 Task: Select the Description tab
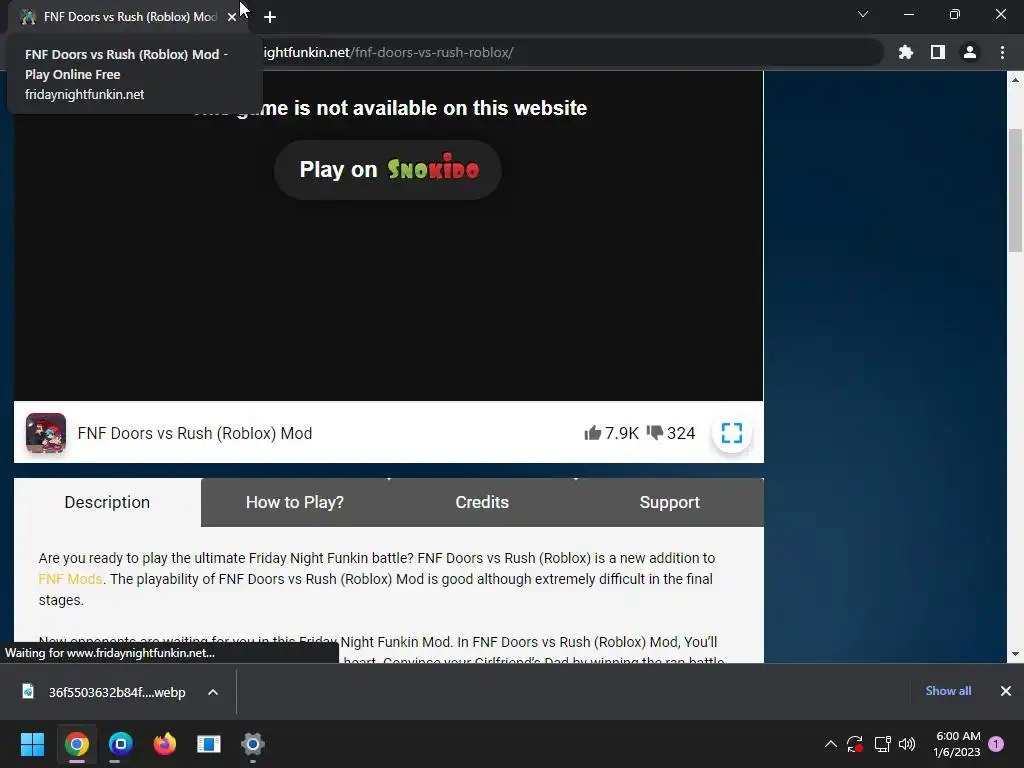[107, 502]
